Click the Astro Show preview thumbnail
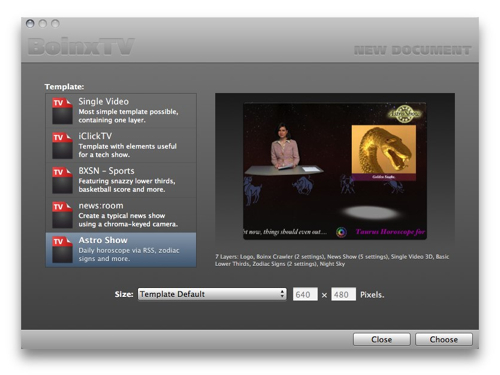The height and width of the screenshot is (375, 500). (x=335, y=171)
